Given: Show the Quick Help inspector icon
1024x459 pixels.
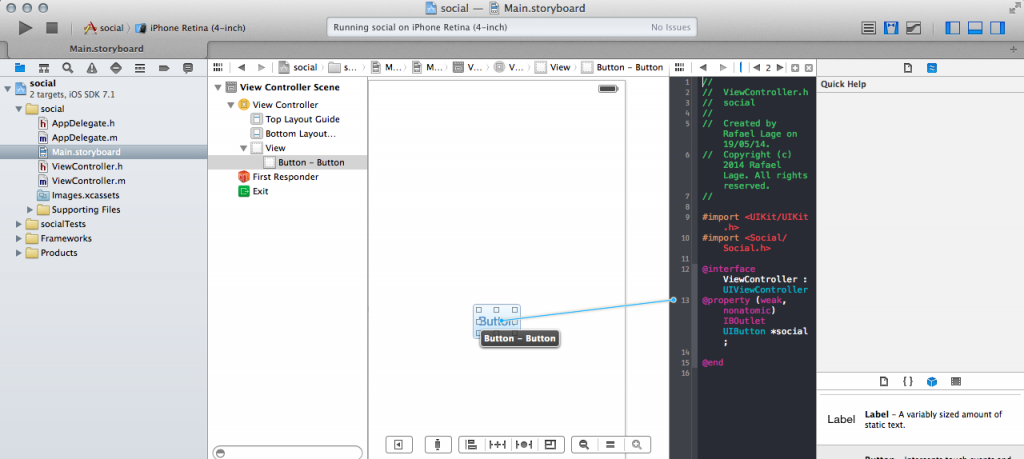Looking at the screenshot, I should [931, 68].
